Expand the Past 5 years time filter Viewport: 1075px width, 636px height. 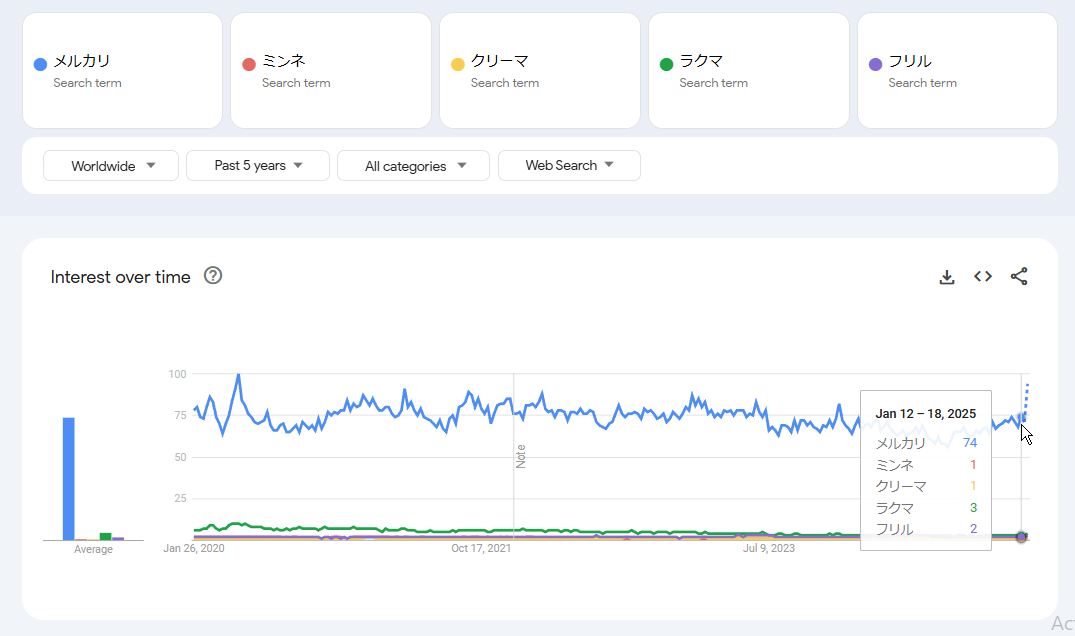click(258, 166)
